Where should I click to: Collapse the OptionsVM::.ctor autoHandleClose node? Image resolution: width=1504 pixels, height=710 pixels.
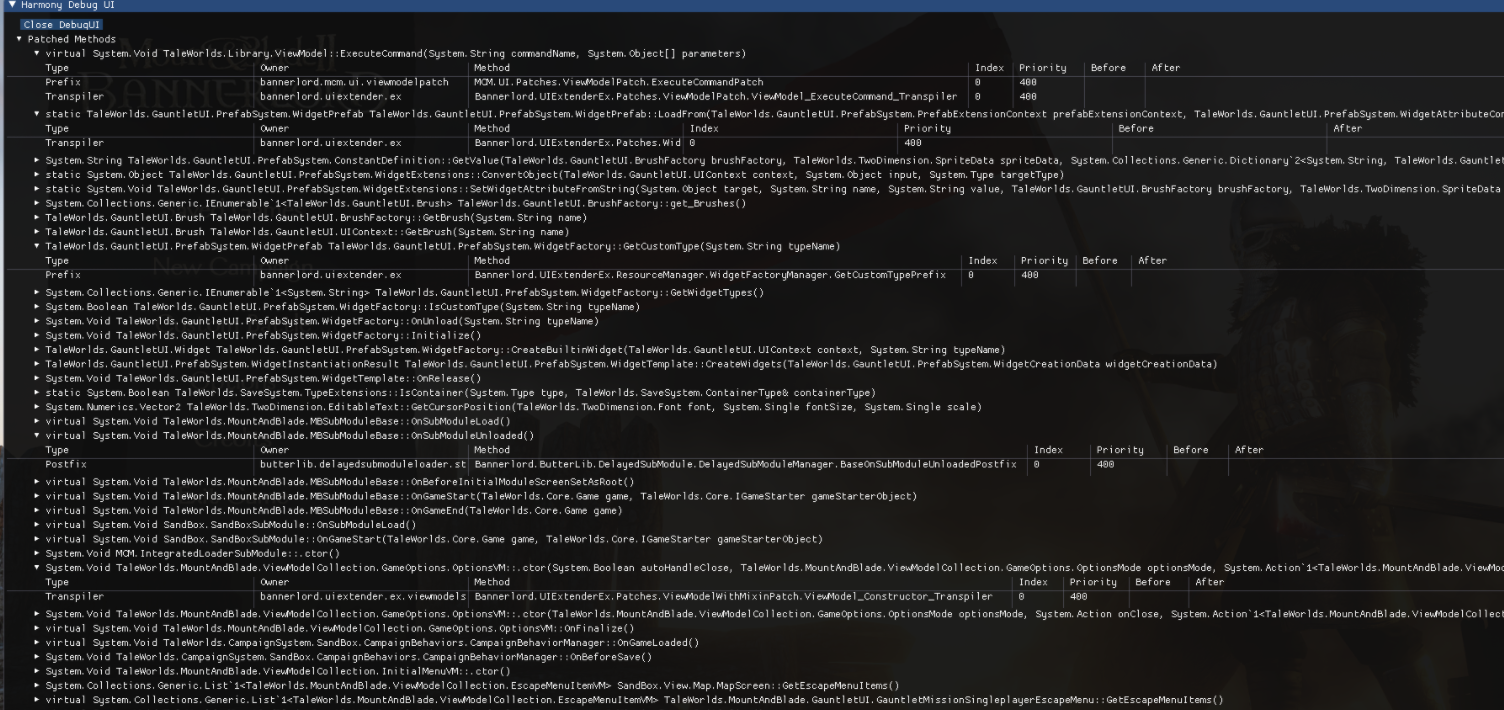(x=37, y=568)
